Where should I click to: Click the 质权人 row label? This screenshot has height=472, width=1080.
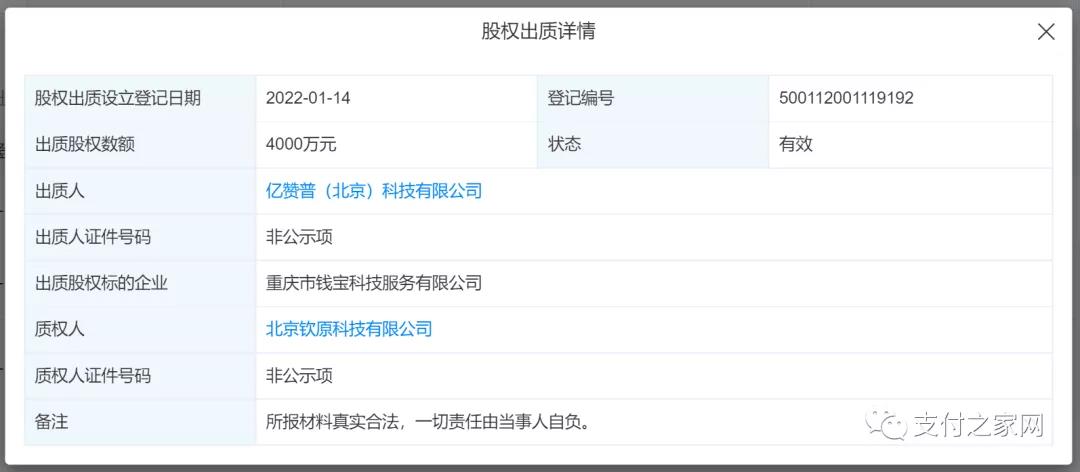(x=60, y=329)
